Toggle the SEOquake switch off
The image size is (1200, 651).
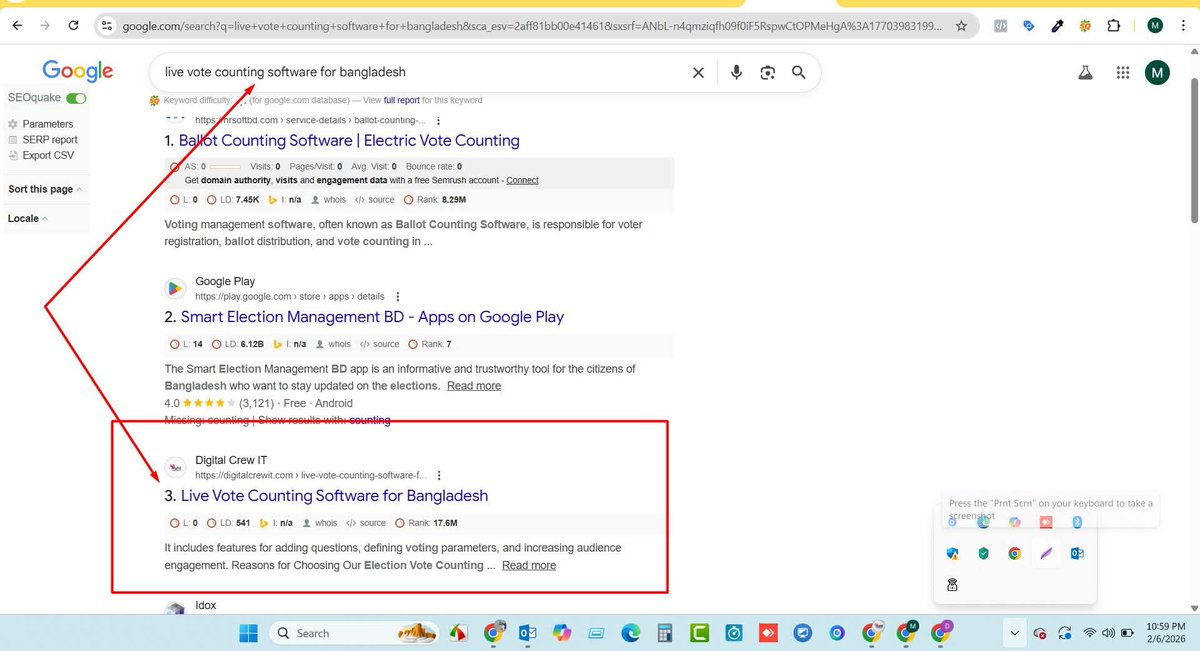pyautogui.click(x=77, y=98)
